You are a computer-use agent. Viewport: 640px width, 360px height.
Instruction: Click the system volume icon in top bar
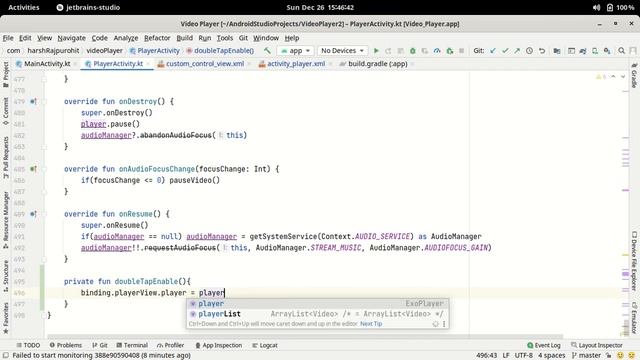click(596, 7)
